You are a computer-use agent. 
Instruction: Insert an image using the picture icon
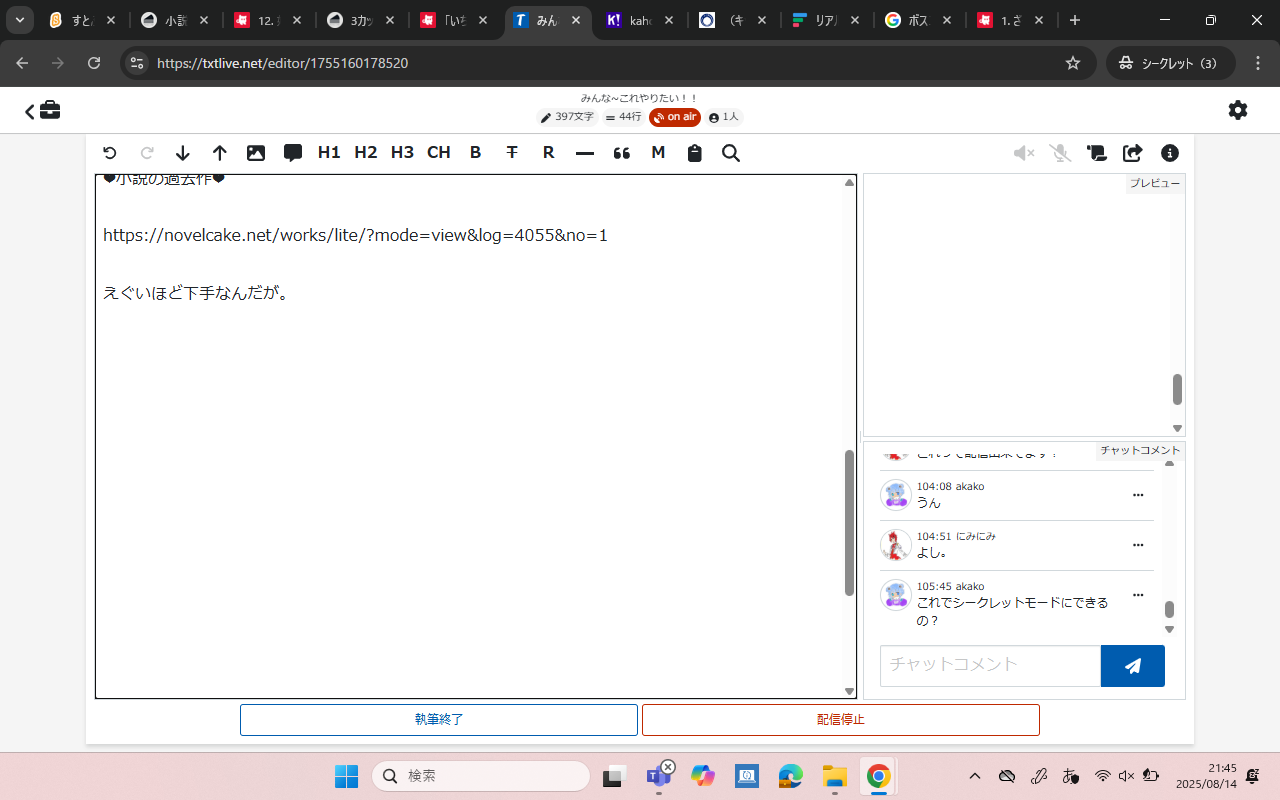click(x=256, y=153)
